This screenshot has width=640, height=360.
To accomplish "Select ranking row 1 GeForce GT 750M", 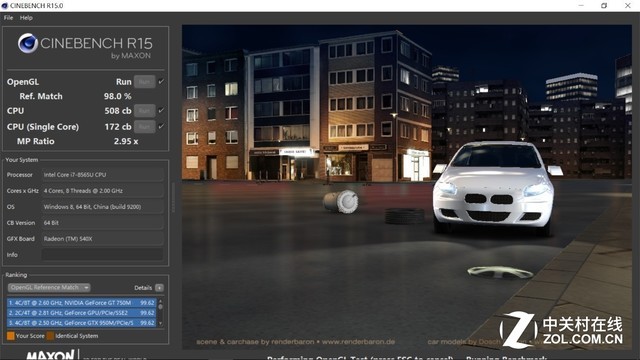I will 82,303.
